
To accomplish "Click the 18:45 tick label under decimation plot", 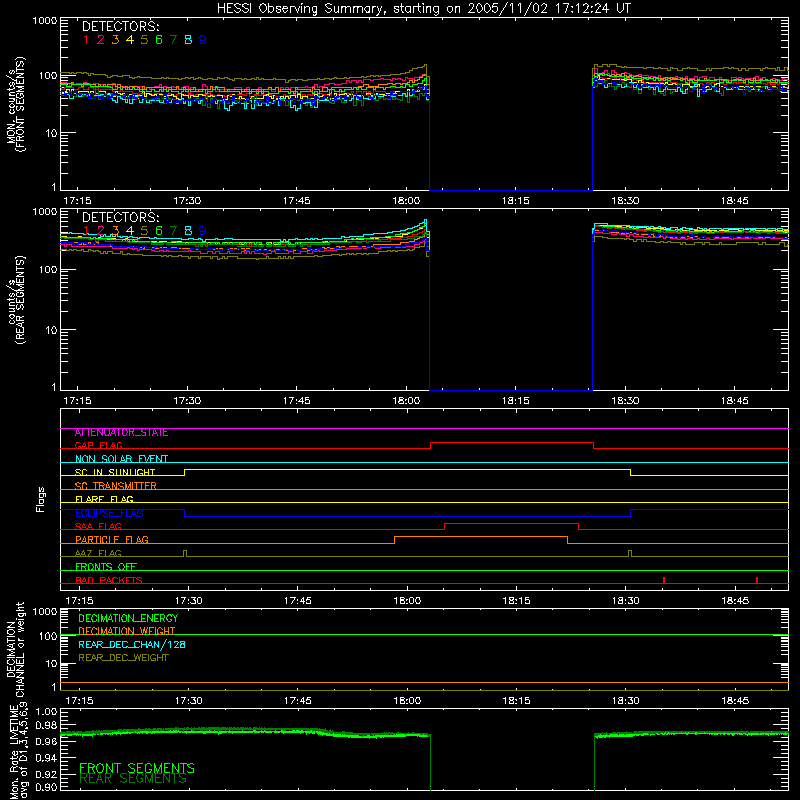I will pyautogui.click(x=735, y=701).
